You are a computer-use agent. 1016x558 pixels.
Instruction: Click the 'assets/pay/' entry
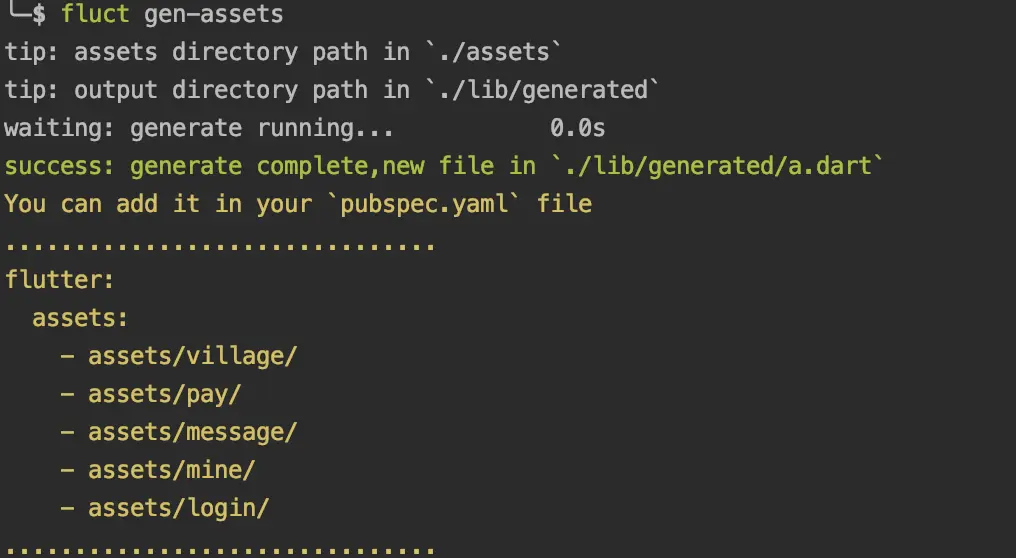[165, 395]
